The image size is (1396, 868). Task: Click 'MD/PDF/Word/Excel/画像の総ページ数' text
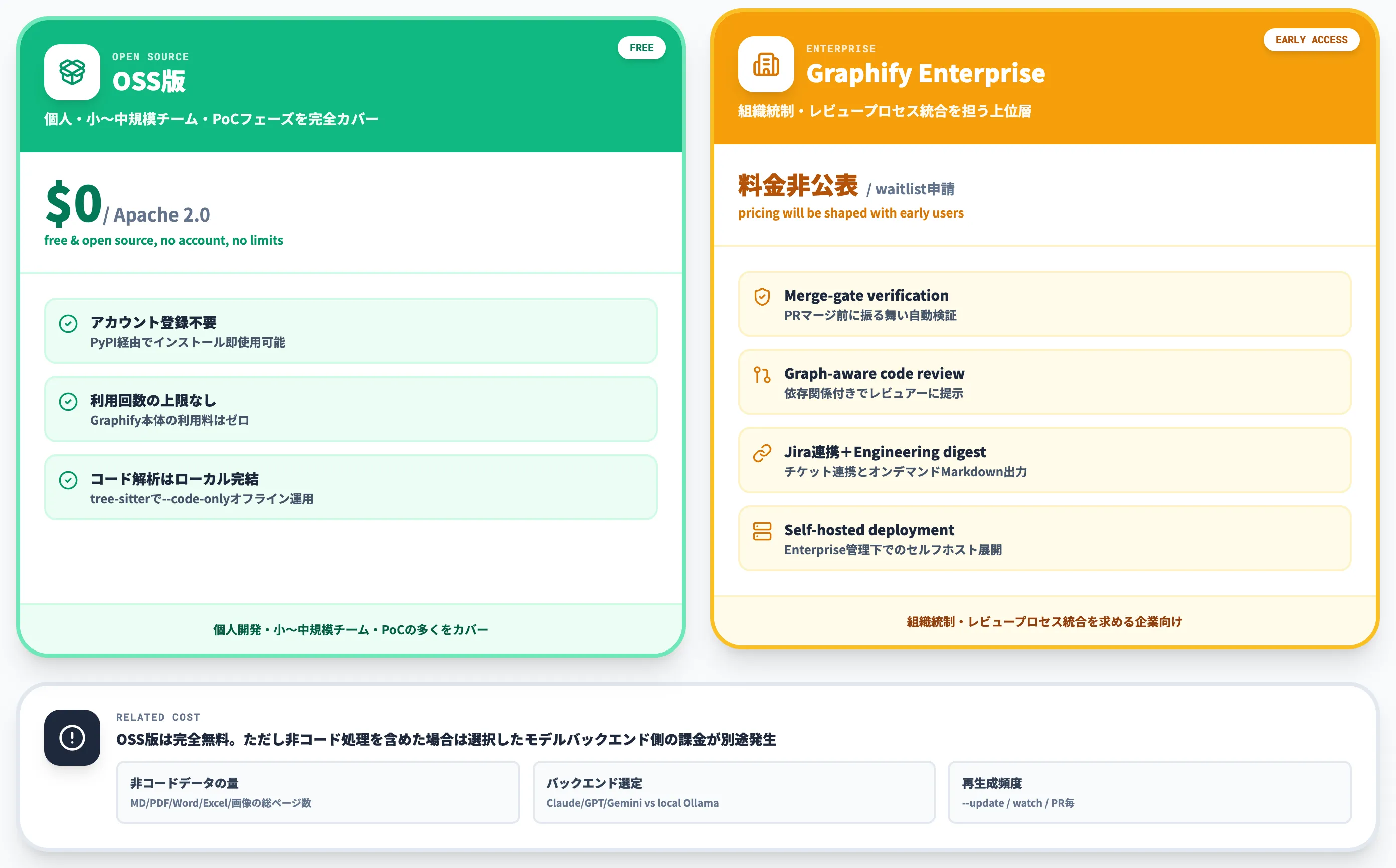pyautogui.click(x=221, y=802)
